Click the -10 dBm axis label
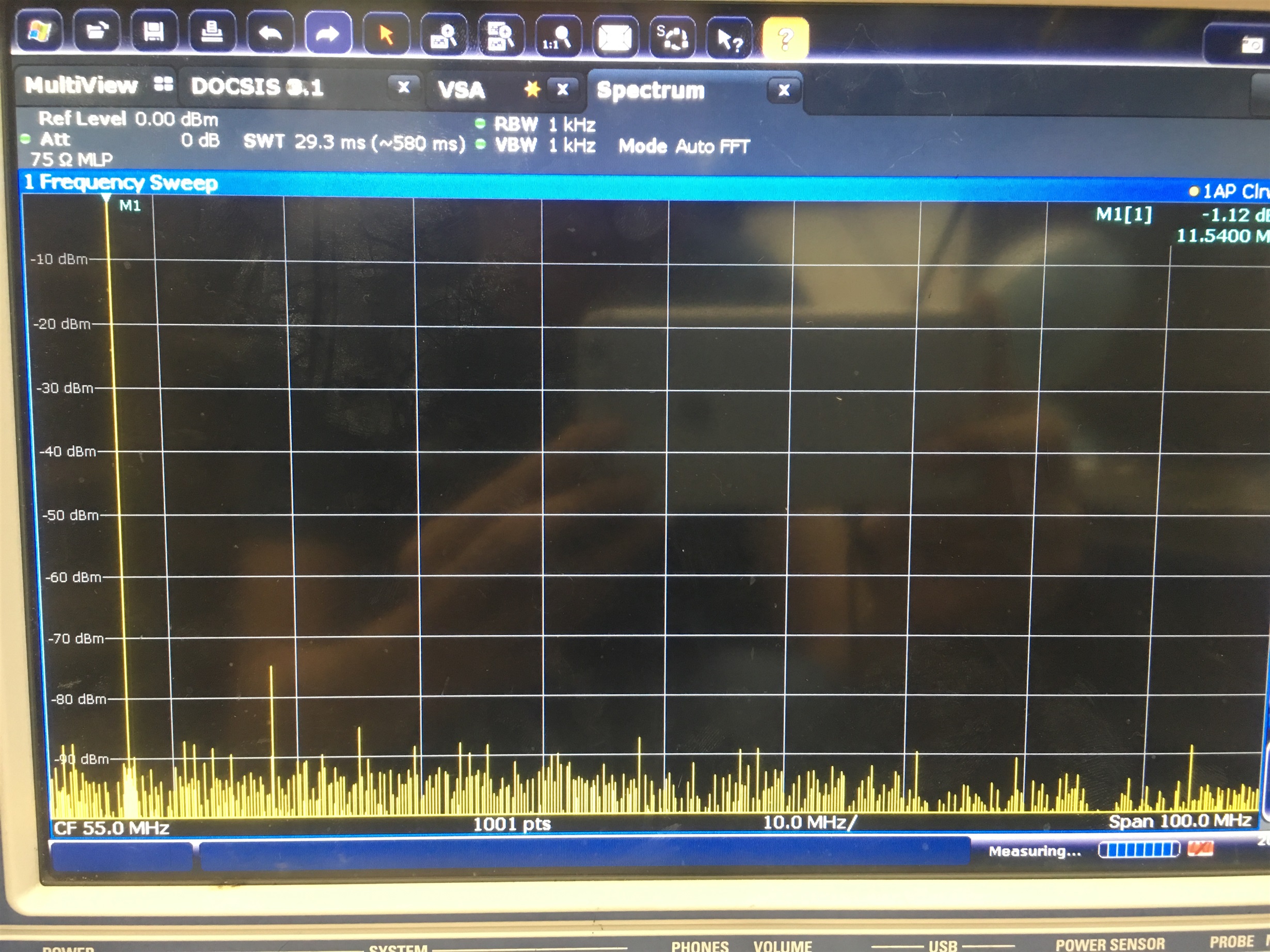 pos(59,259)
